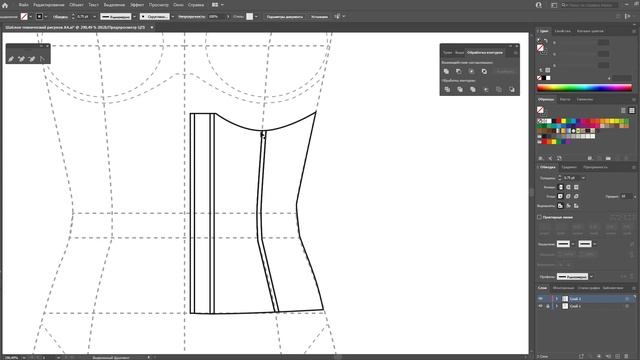
Task: Switch Swatches panel to thumbnail view
Action: 632,110
